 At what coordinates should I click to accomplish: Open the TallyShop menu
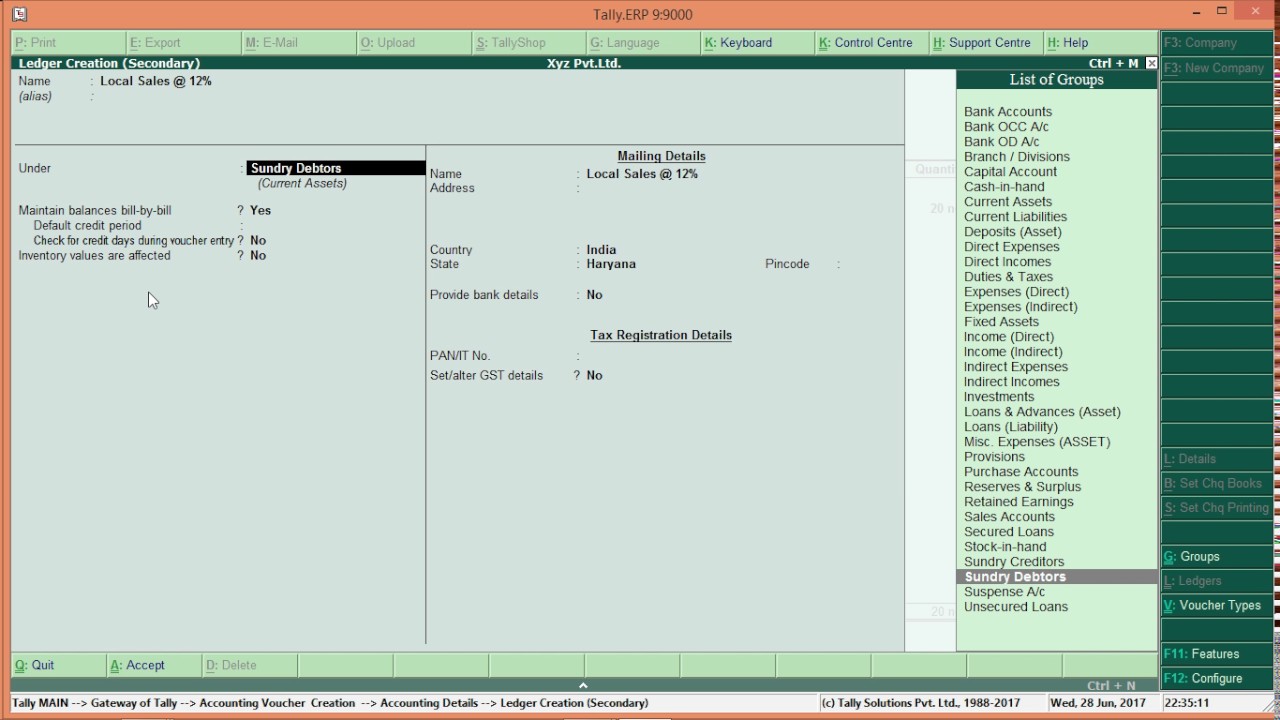click(529, 43)
